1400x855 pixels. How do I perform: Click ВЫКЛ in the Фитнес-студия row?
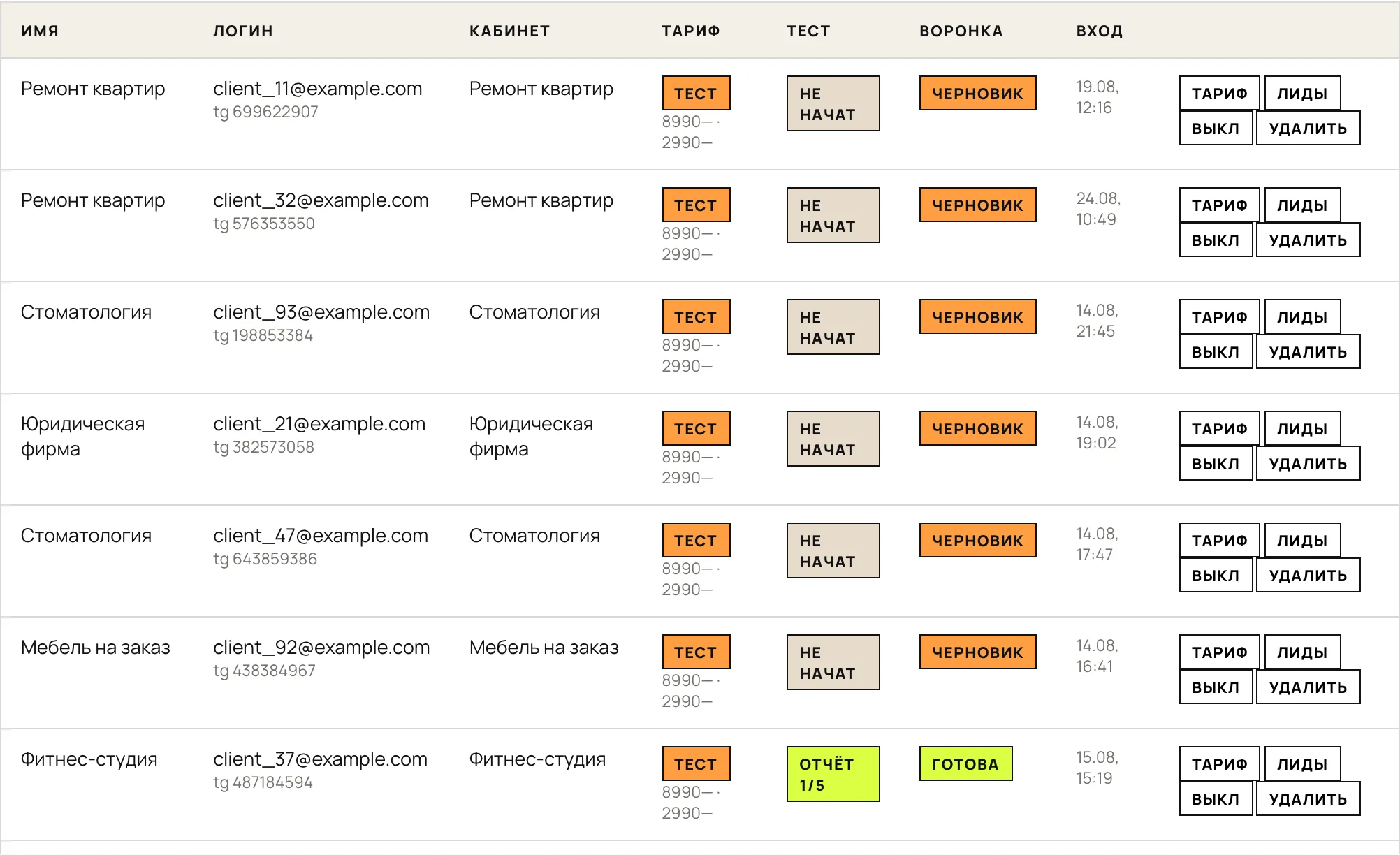coord(1216,798)
